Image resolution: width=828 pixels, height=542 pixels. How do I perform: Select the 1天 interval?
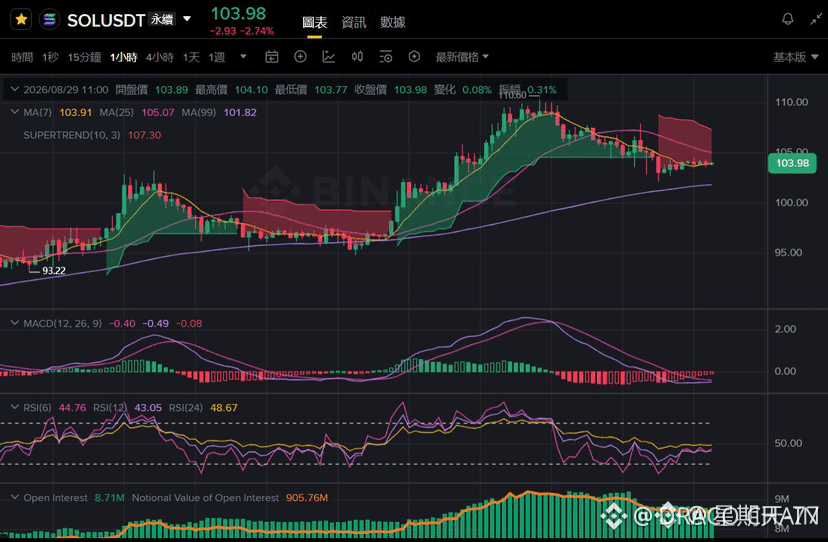191,57
